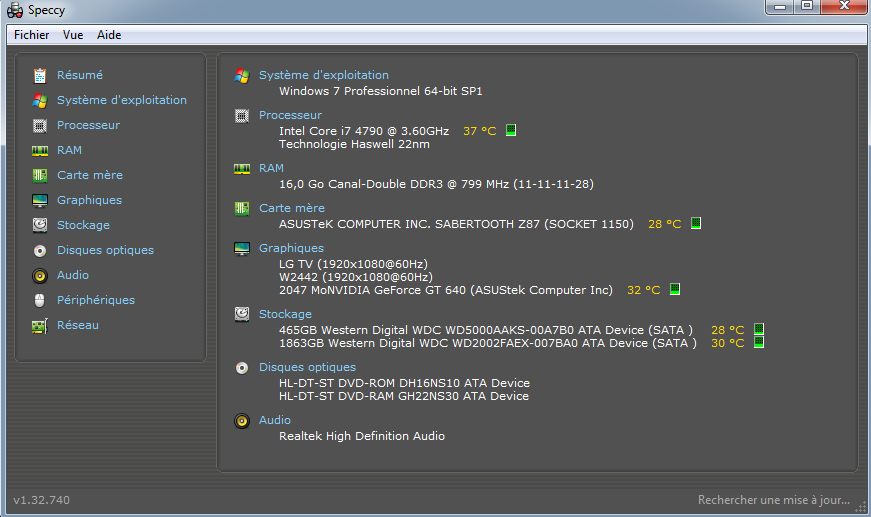Click the RAM module icon in sidebar

[40, 150]
